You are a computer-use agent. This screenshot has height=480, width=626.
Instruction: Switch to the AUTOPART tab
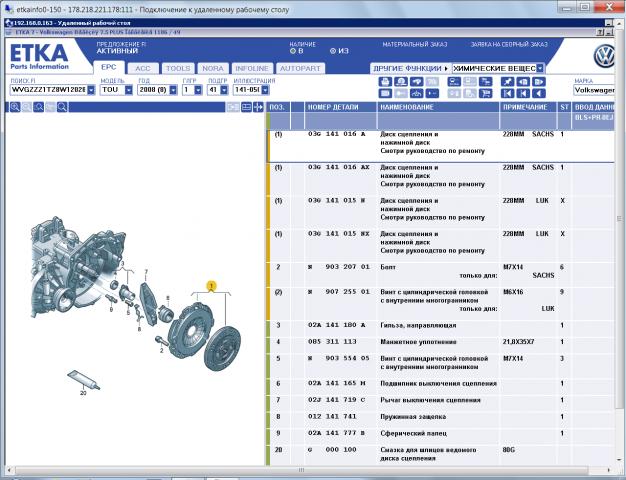pyautogui.click(x=300, y=69)
